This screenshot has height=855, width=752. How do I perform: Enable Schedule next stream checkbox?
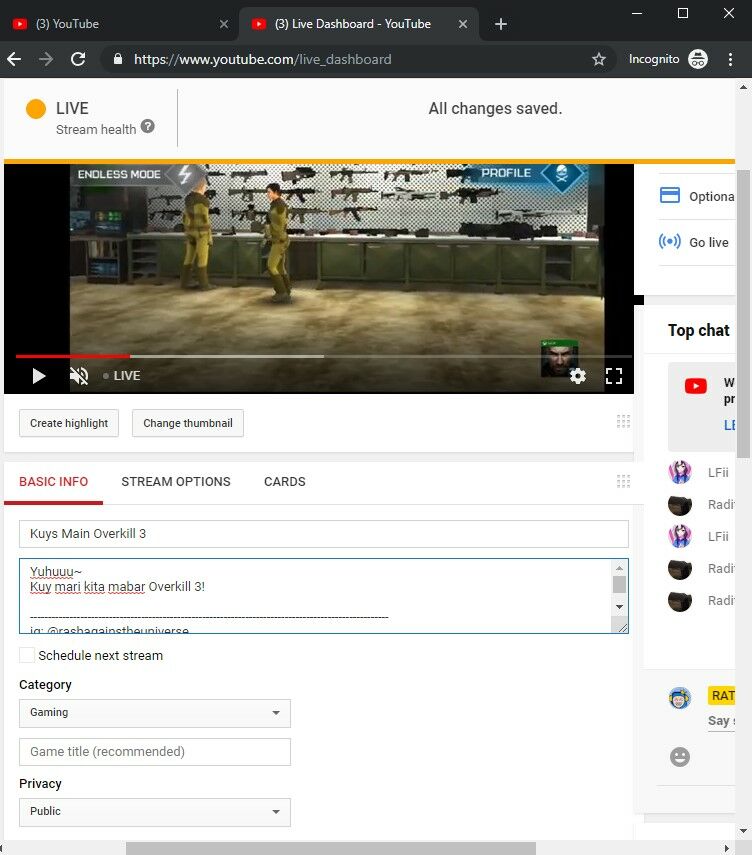(x=27, y=655)
